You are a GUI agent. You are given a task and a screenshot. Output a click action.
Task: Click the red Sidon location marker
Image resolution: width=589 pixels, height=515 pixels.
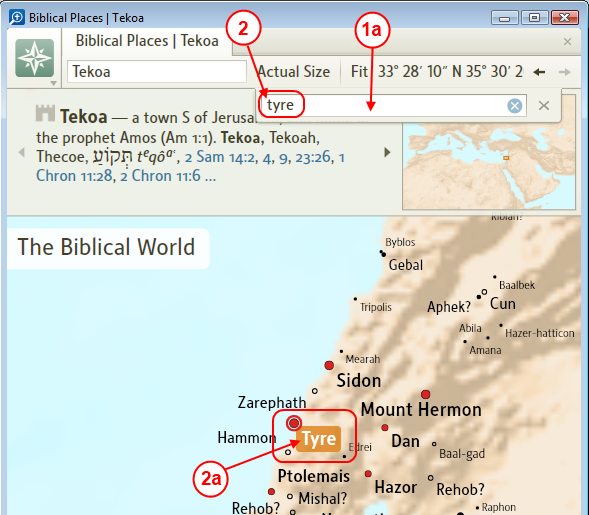tap(329, 365)
